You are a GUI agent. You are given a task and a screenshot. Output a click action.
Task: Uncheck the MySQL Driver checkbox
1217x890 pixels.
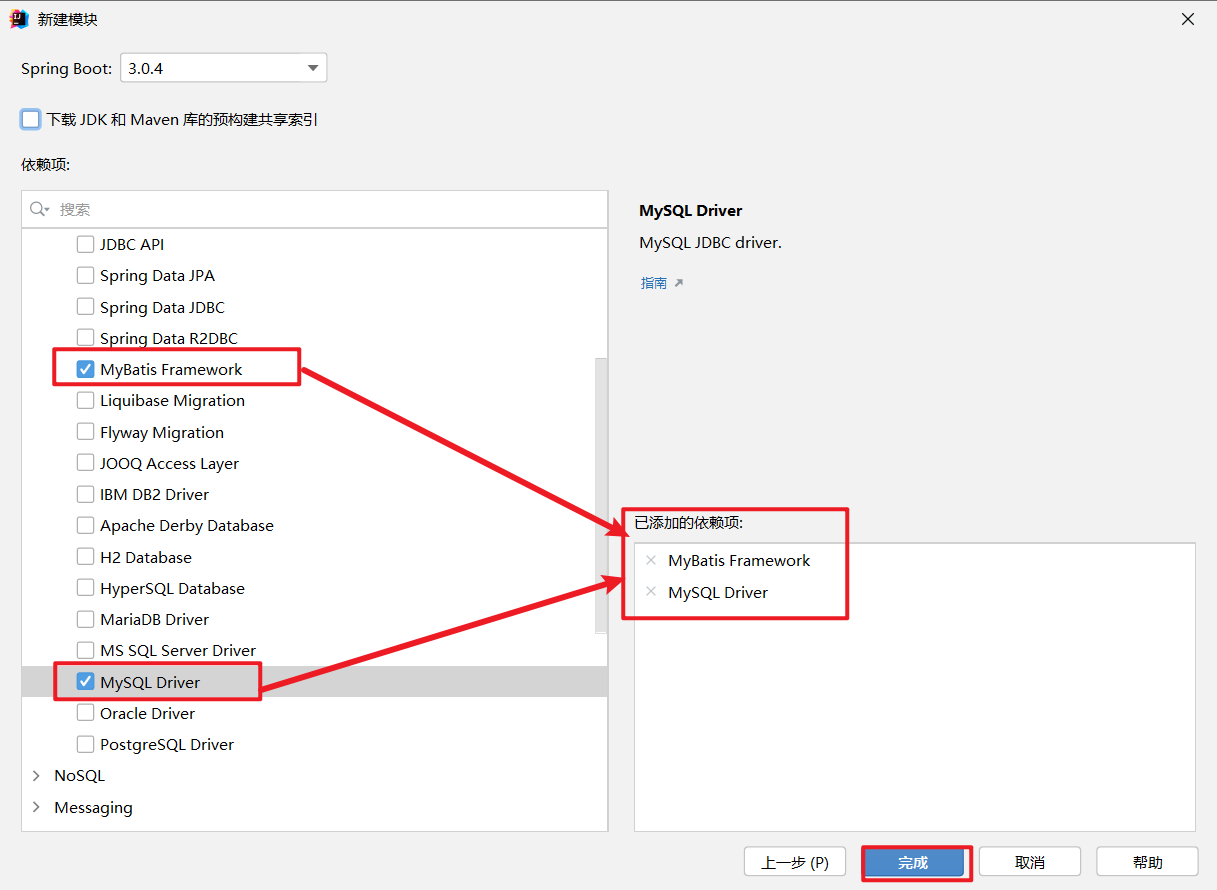[86, 682]
